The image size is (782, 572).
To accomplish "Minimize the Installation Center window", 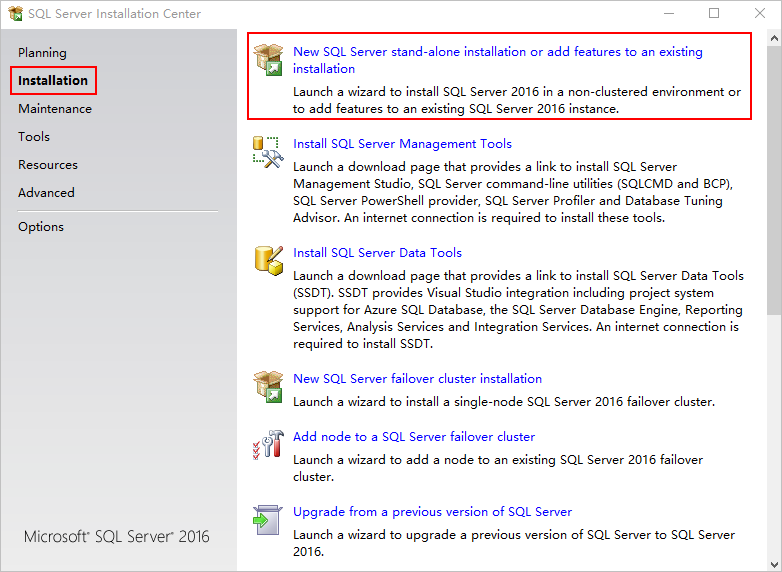I will pyautogui.click(x=669, y=13).
